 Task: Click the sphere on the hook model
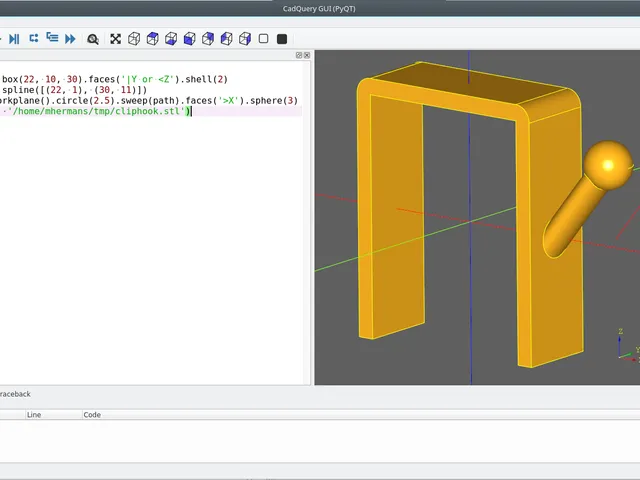(x=608, y=165)
